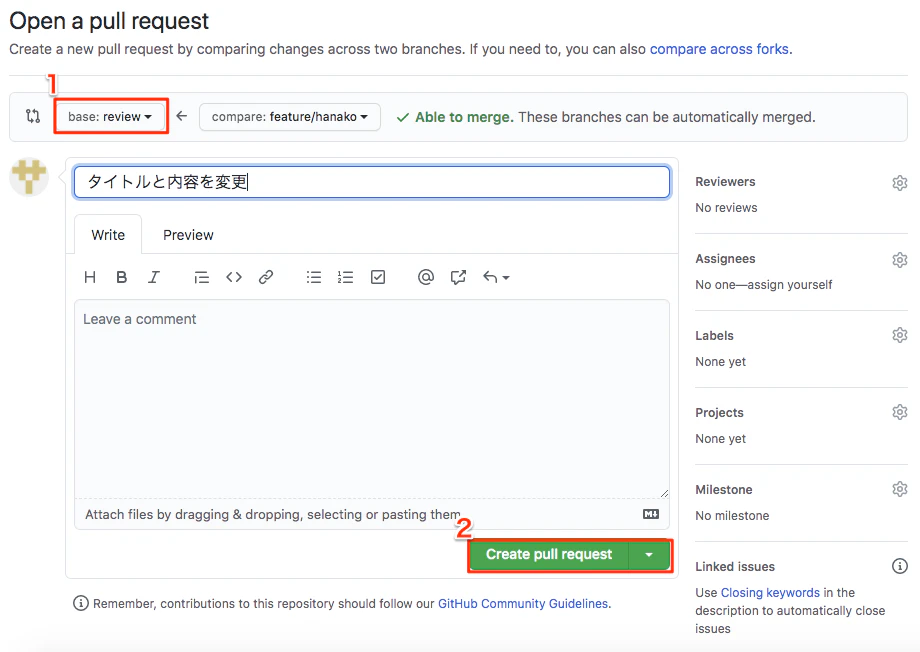Click the No reviews text
Screen dimensions: 920x652
[726, 208]
